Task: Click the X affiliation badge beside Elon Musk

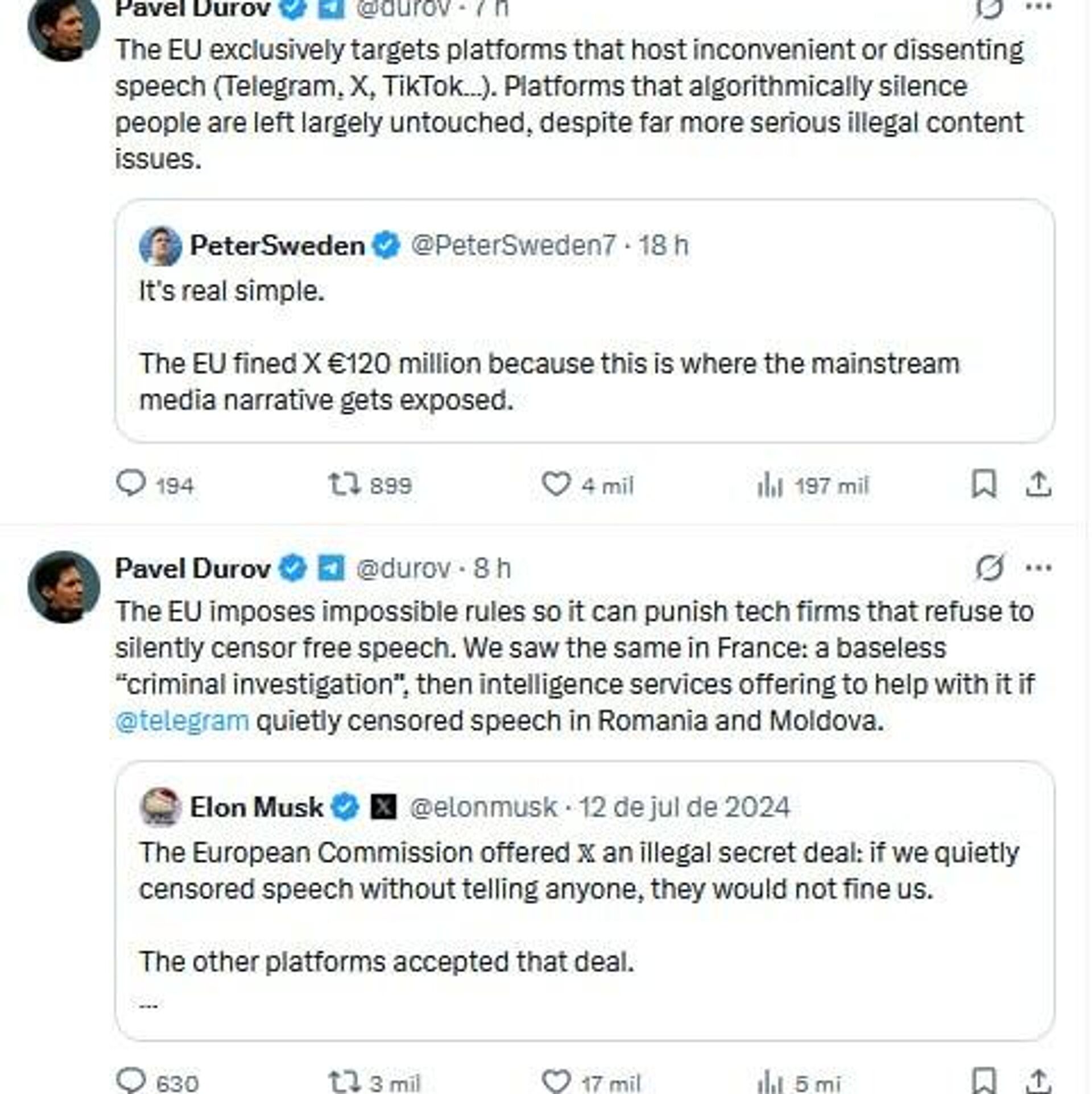Action: tap(383, 807)
